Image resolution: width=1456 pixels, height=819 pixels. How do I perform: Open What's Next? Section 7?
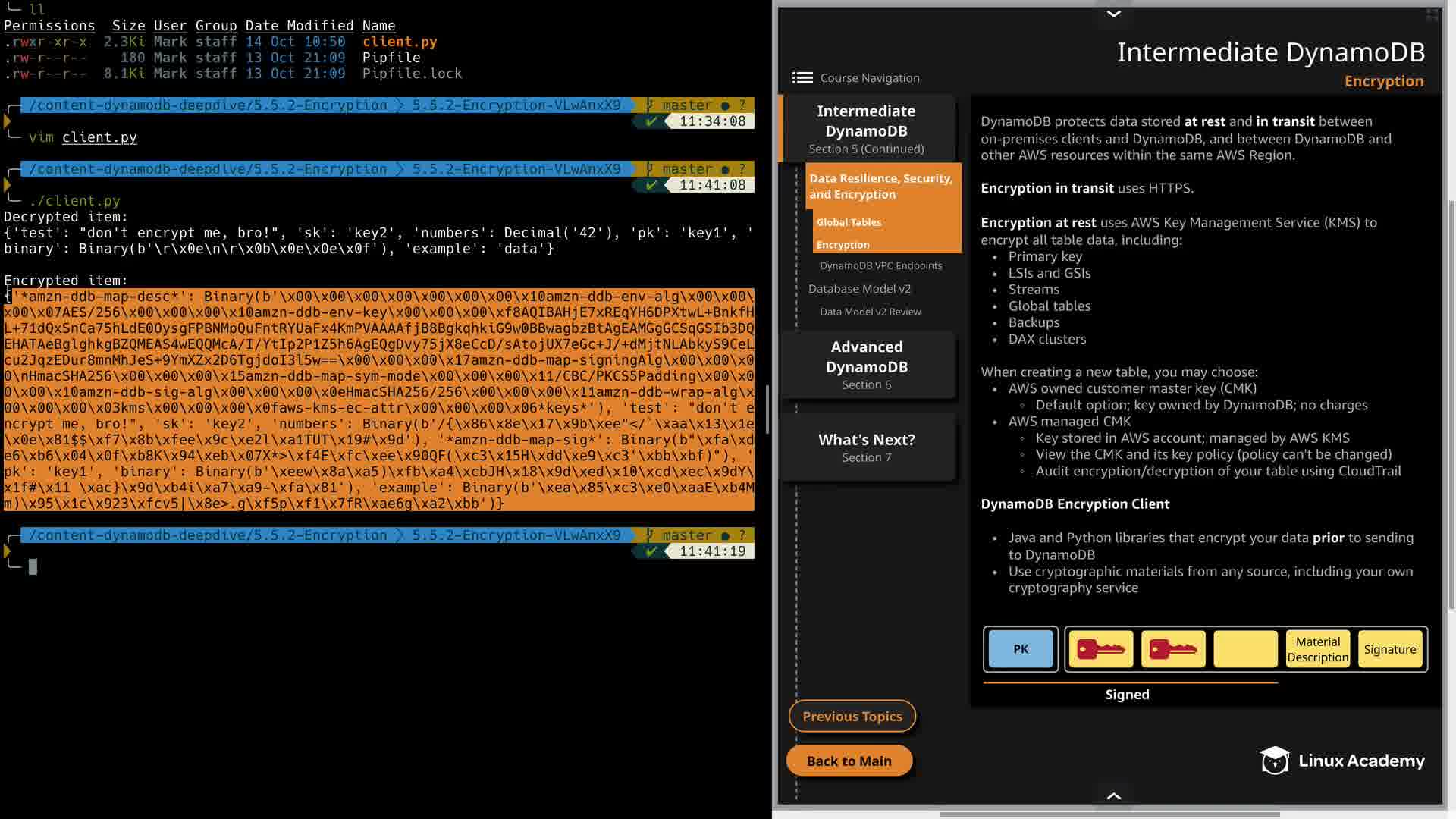866,447
